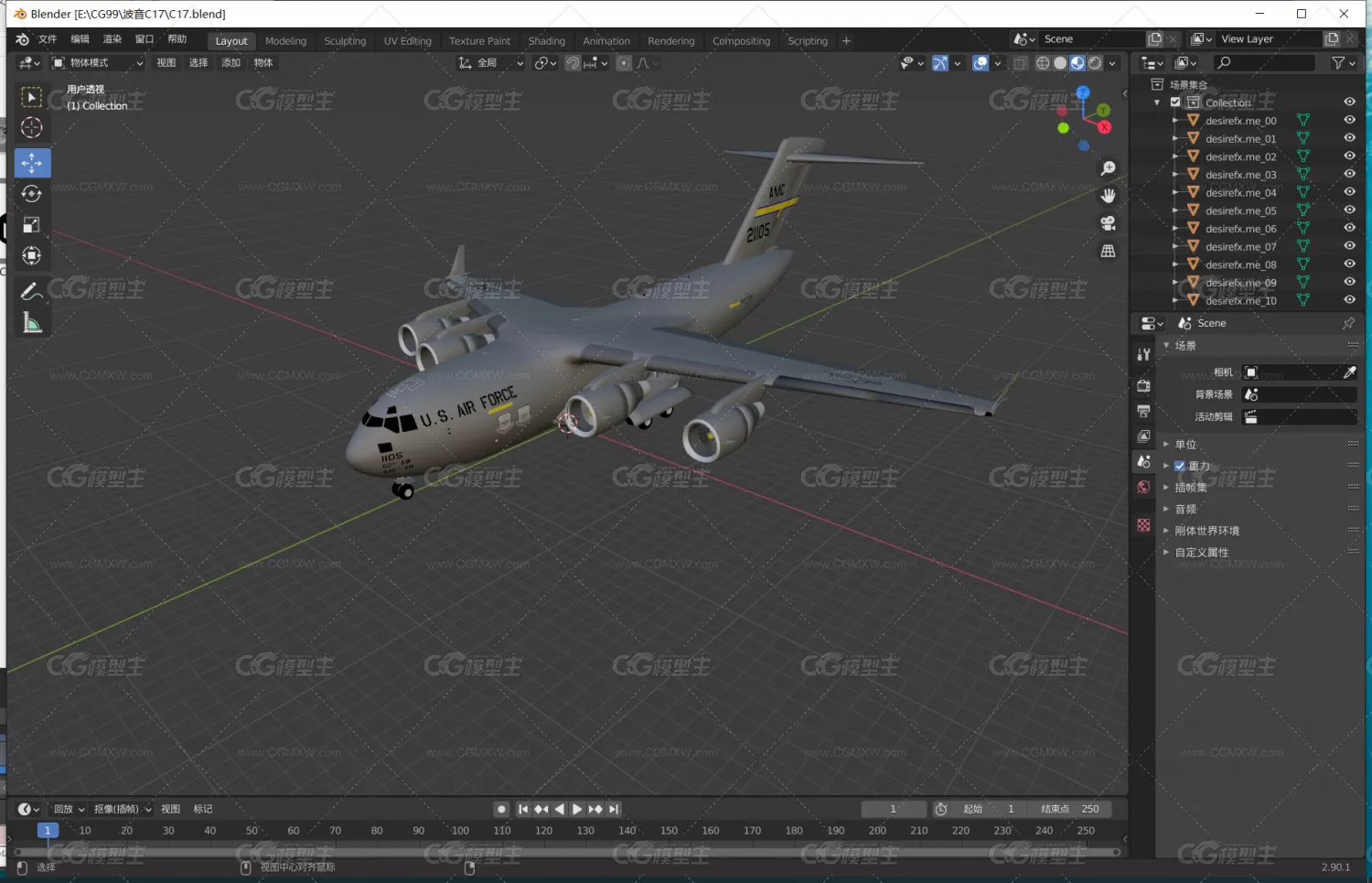The height and width of the screenshot is (883, 1372).
Task: Open the 渲染 Render menu
Action: 113,39
